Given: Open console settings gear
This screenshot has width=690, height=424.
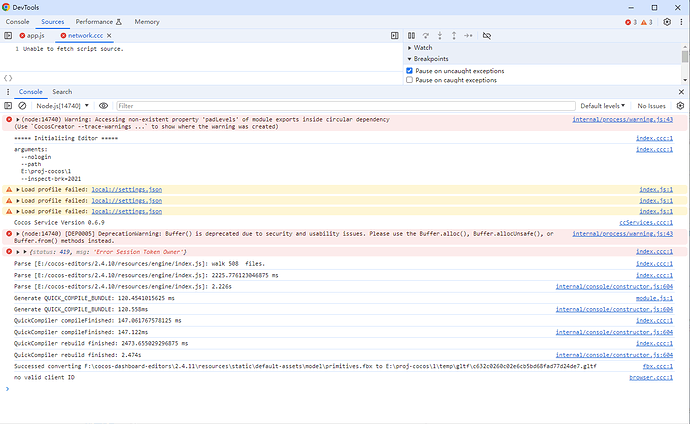Looking at the screenshot, I should click(x=682, y=105).
